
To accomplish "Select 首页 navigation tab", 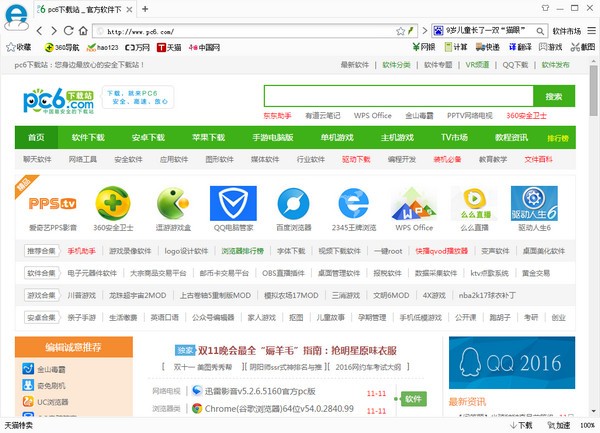I will pos(36,137).
